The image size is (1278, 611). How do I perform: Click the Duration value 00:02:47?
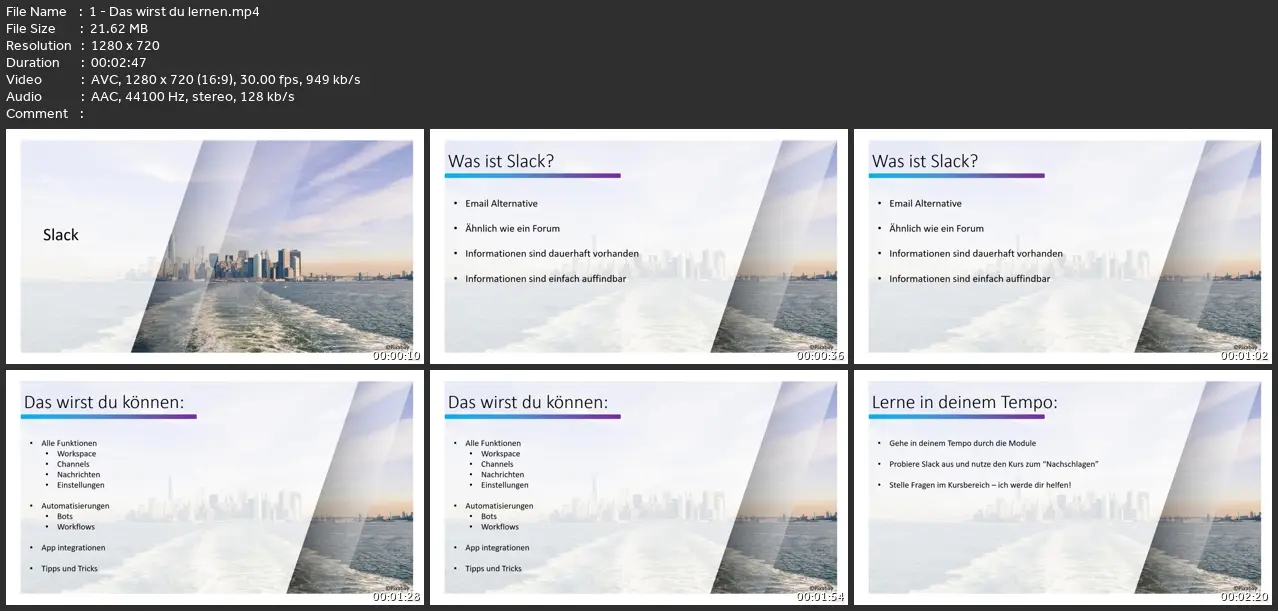(x=119, y=63)
